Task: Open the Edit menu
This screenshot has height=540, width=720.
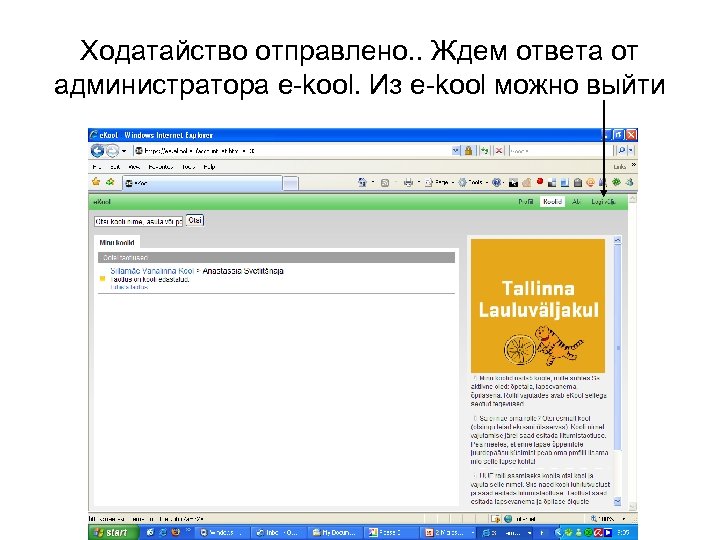Action: (115, 167)
